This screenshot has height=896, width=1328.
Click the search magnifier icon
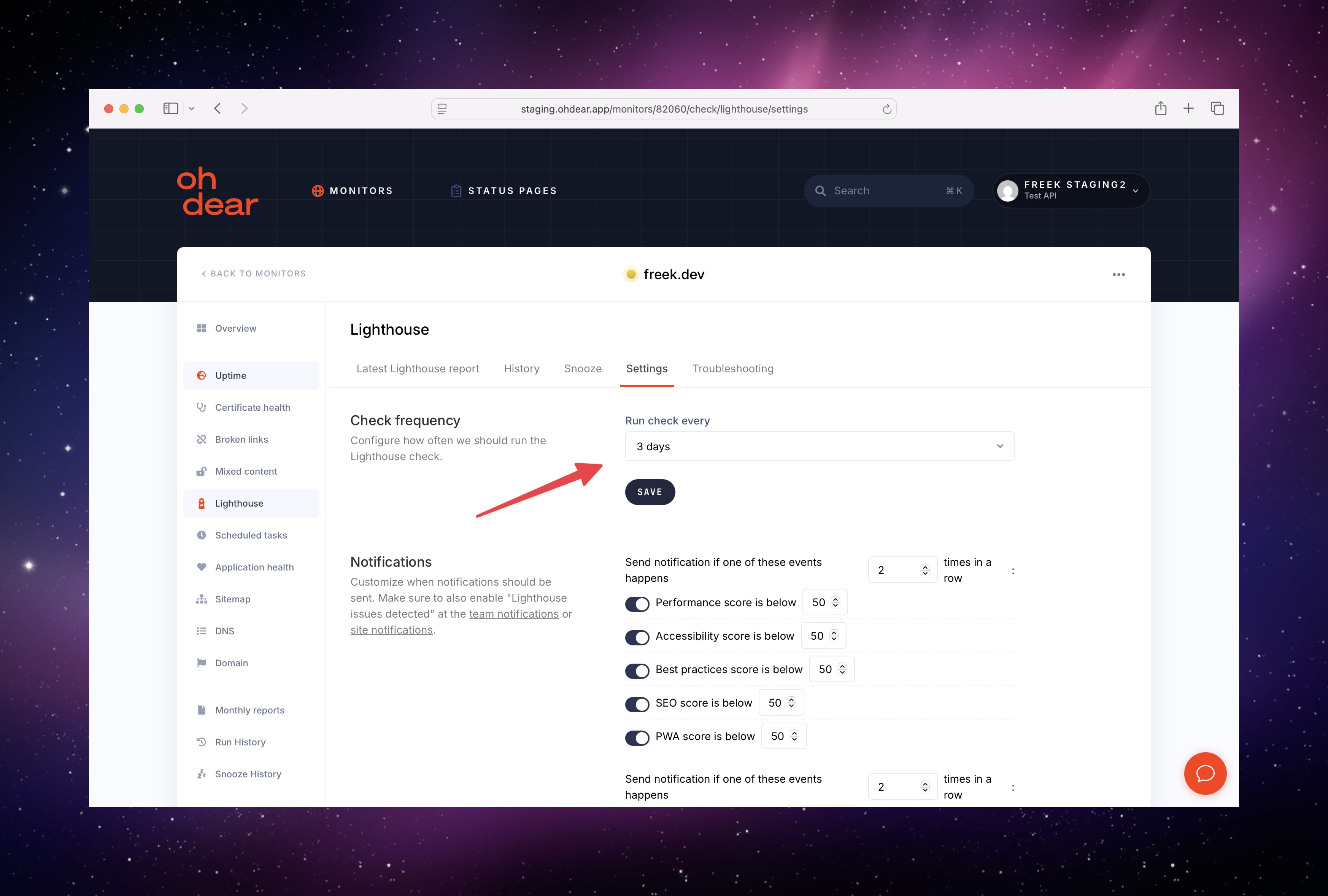coord(821,191)
